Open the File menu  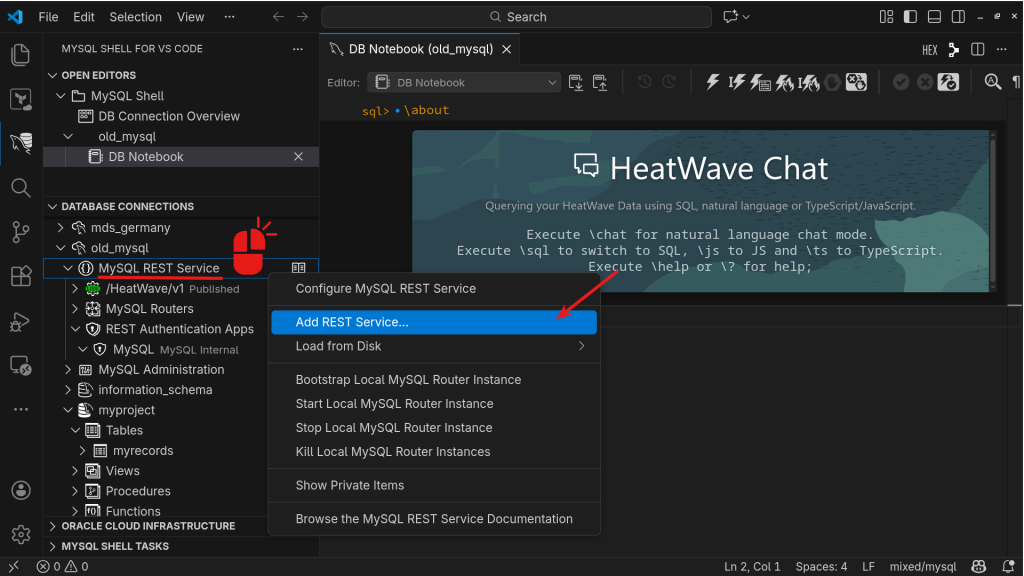click(x=48, y=17)
